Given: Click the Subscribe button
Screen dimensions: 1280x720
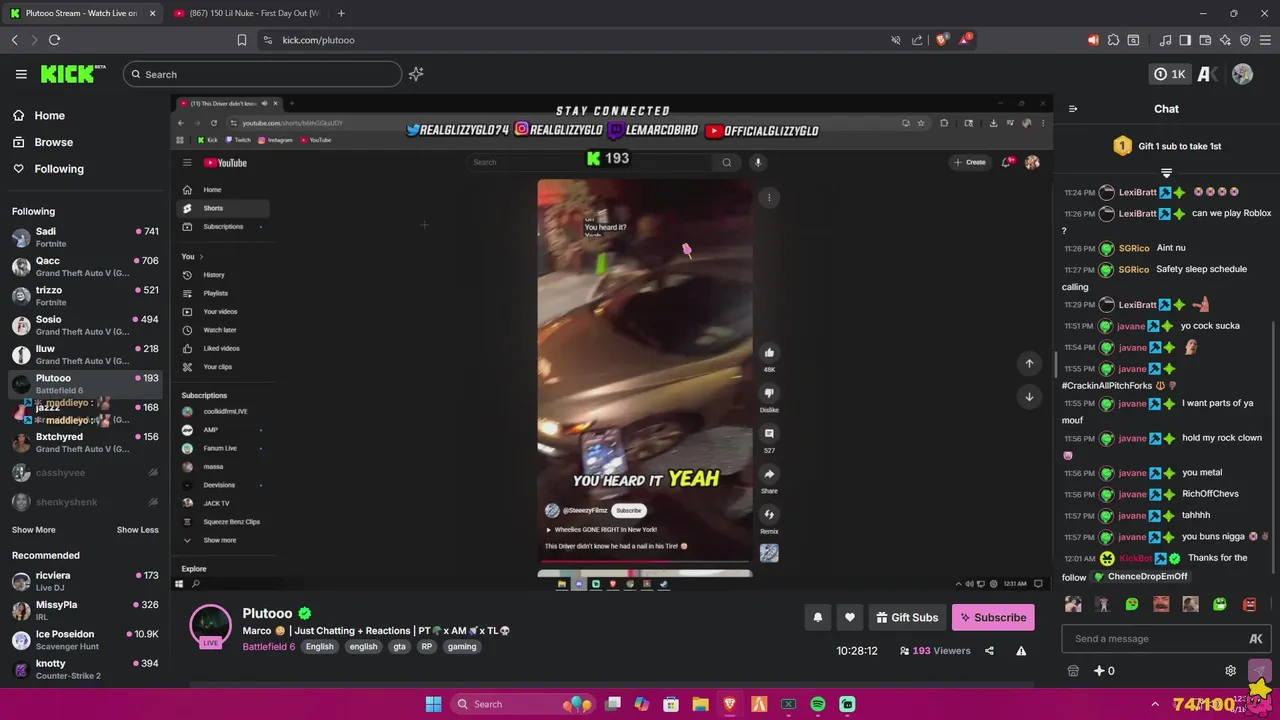Looking at the screenshot, I should tap(993, 618).
